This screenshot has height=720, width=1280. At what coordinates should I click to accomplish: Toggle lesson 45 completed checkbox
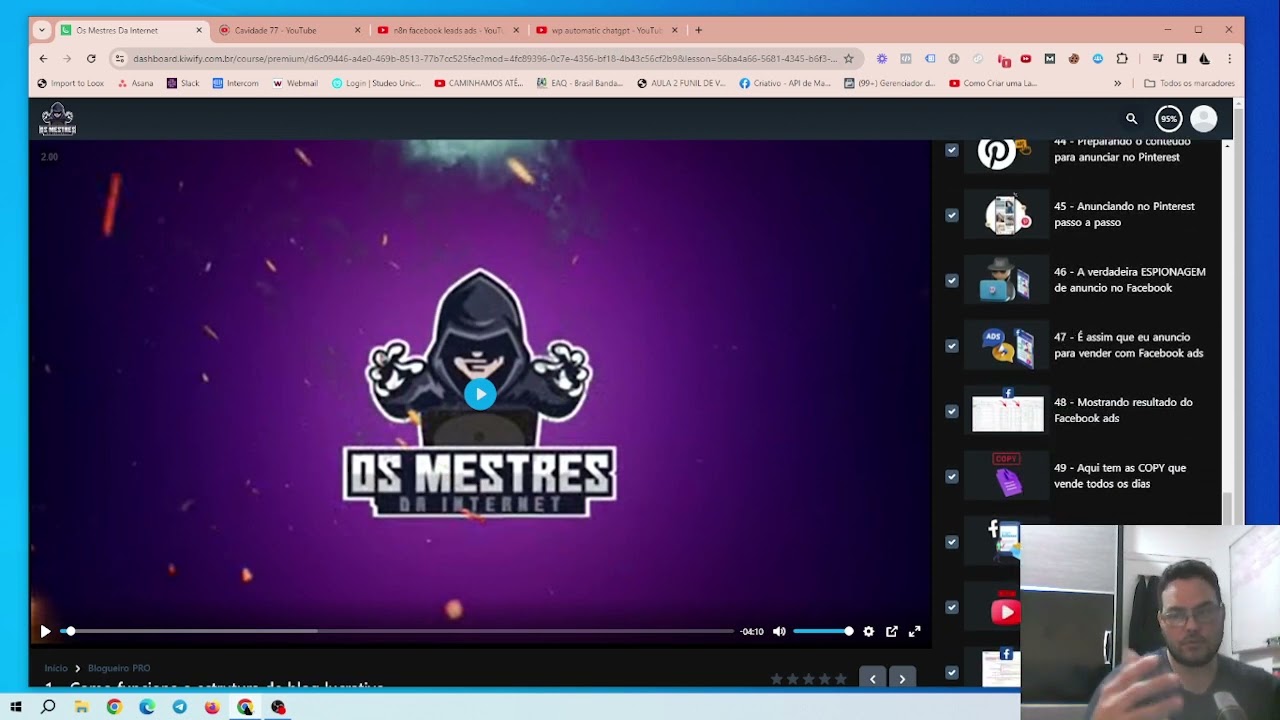click(x=952, y=215)
